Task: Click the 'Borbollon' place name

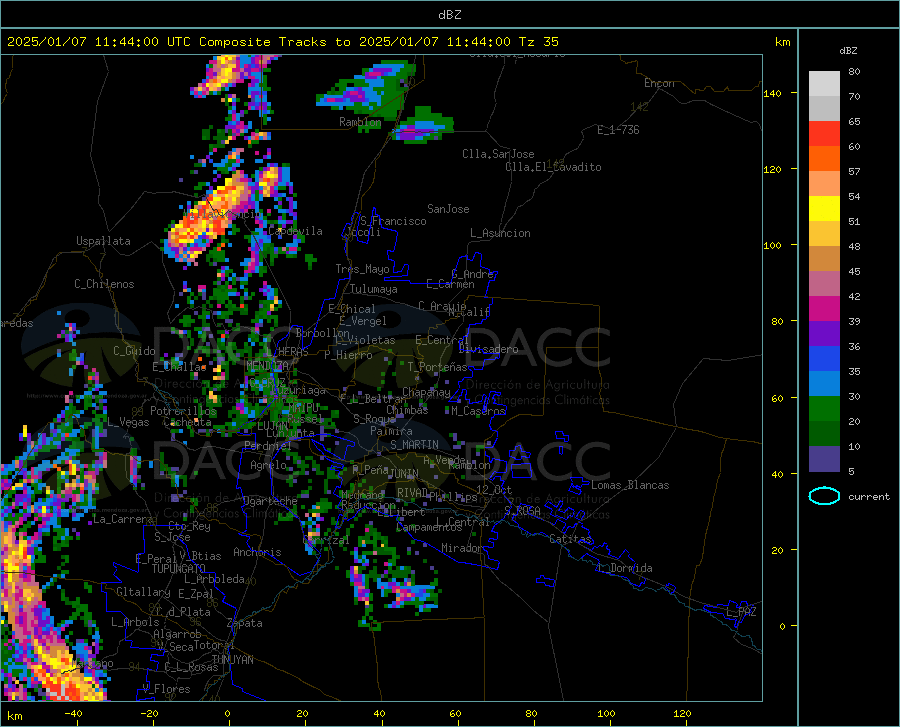Action: click(323, 333)
